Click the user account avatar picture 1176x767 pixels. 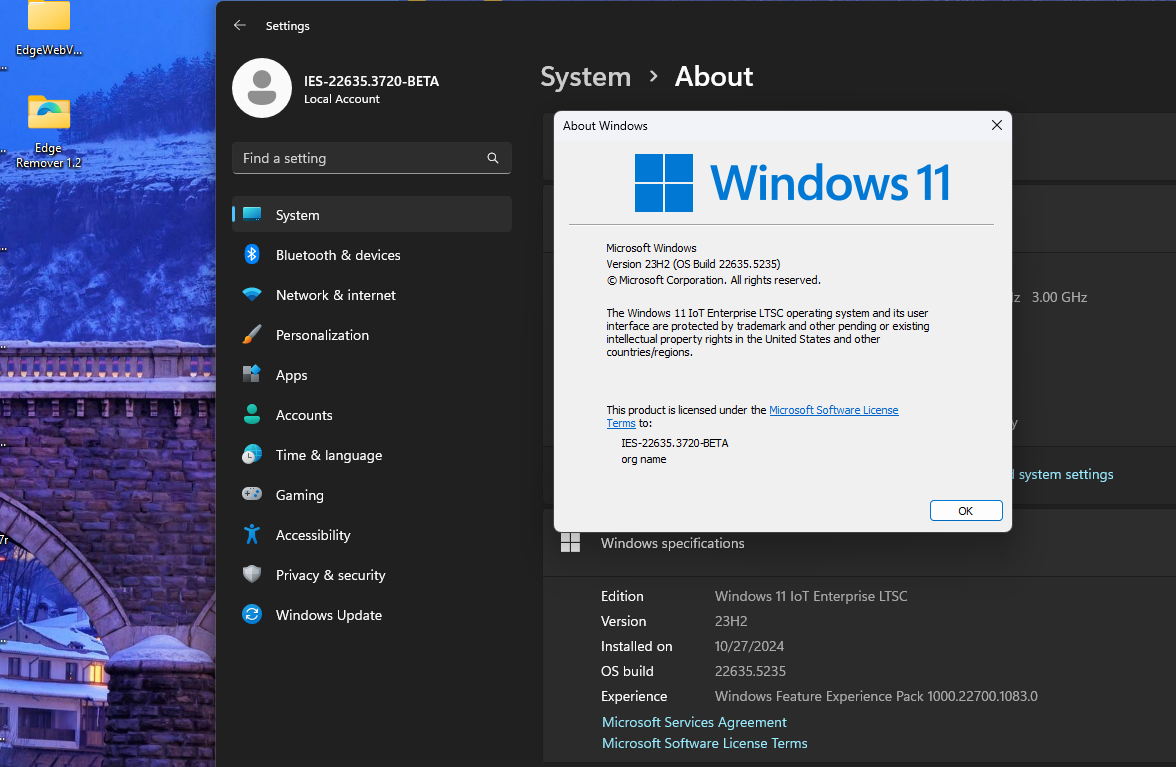point(262,88)
